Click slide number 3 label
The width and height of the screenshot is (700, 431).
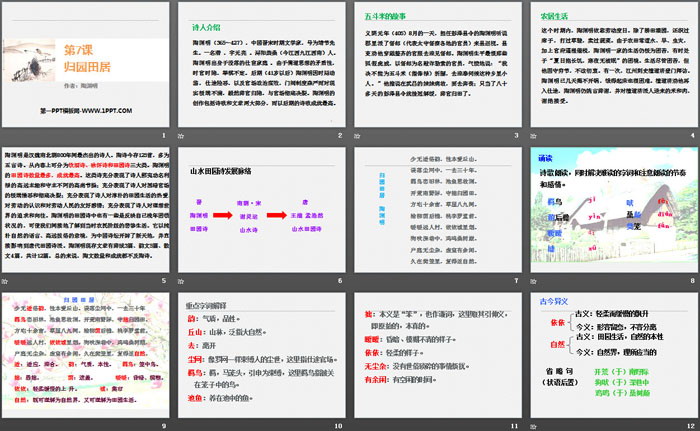point(517,135)
